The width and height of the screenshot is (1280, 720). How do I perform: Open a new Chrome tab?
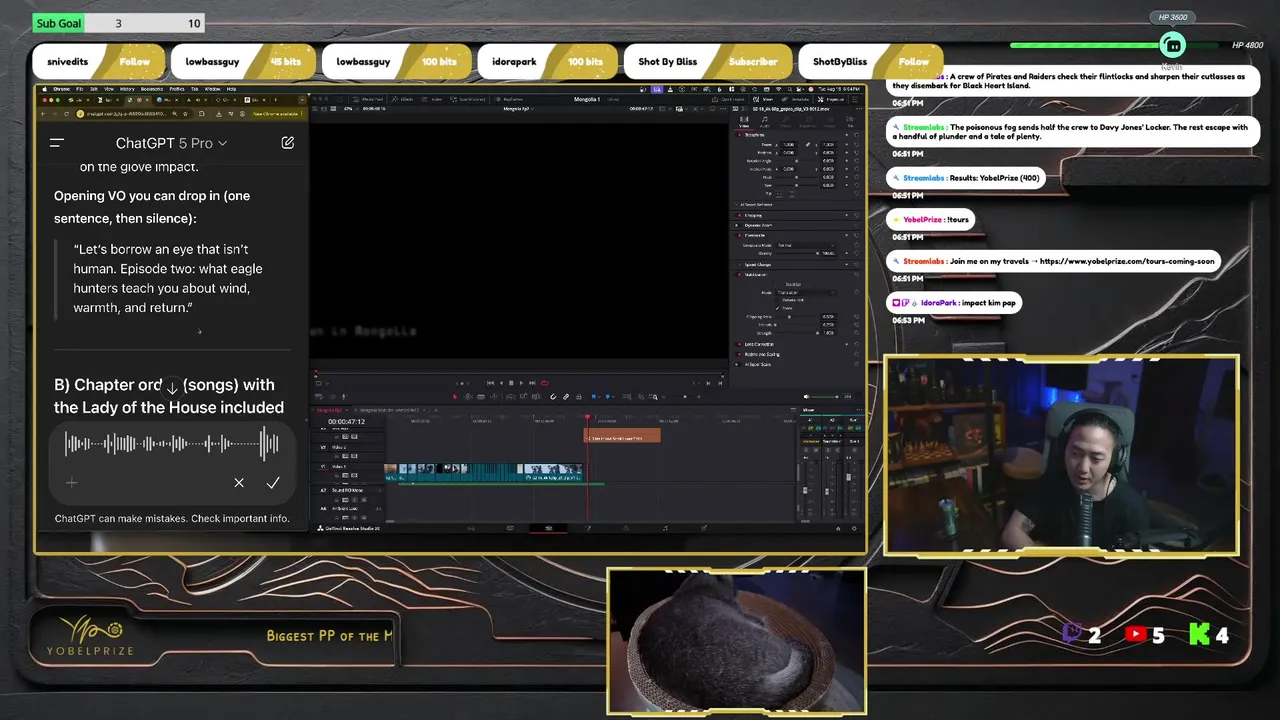coord(275,100)
